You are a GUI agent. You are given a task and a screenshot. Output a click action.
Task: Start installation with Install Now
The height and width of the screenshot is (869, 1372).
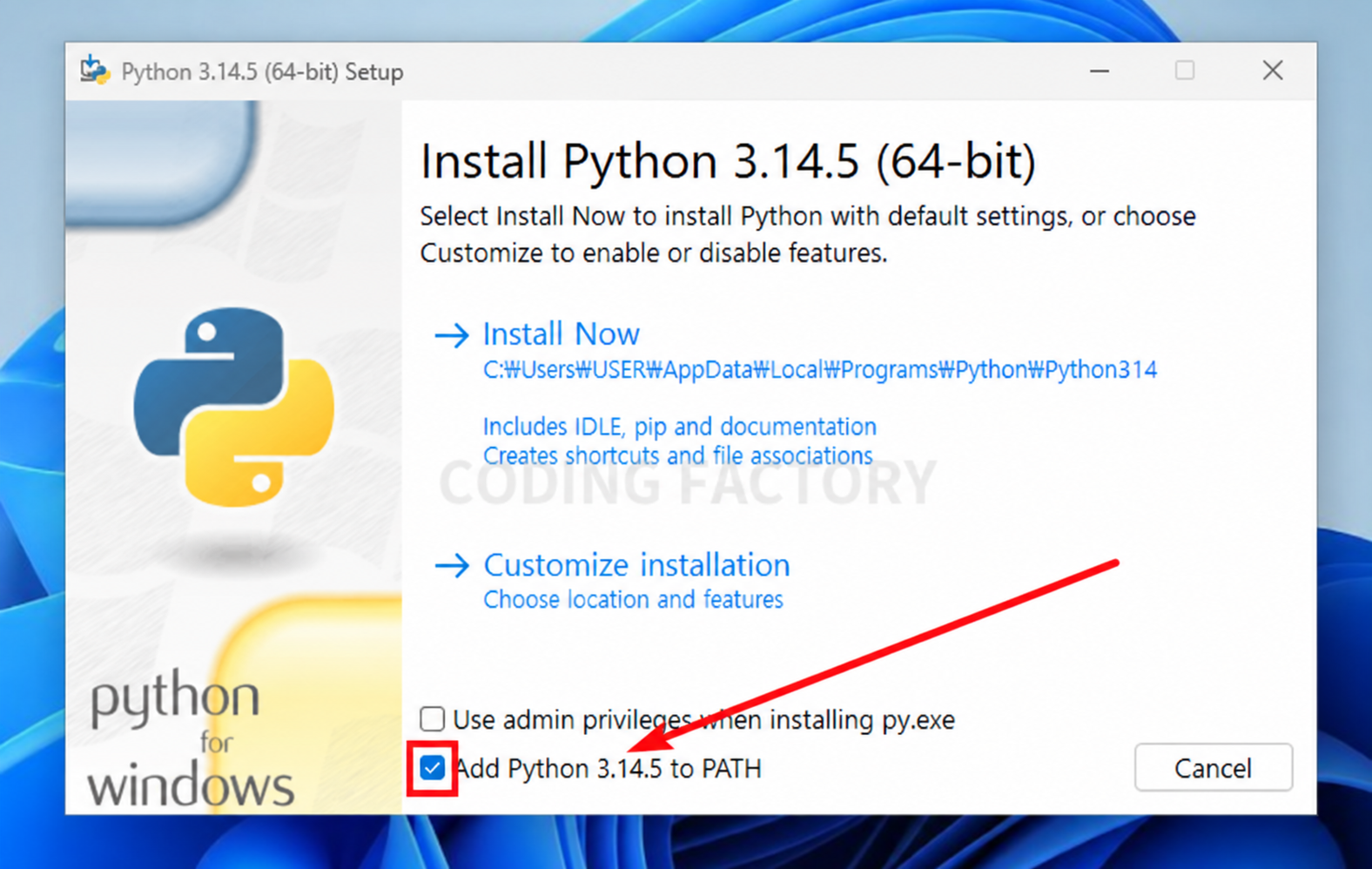coord(562,334)
